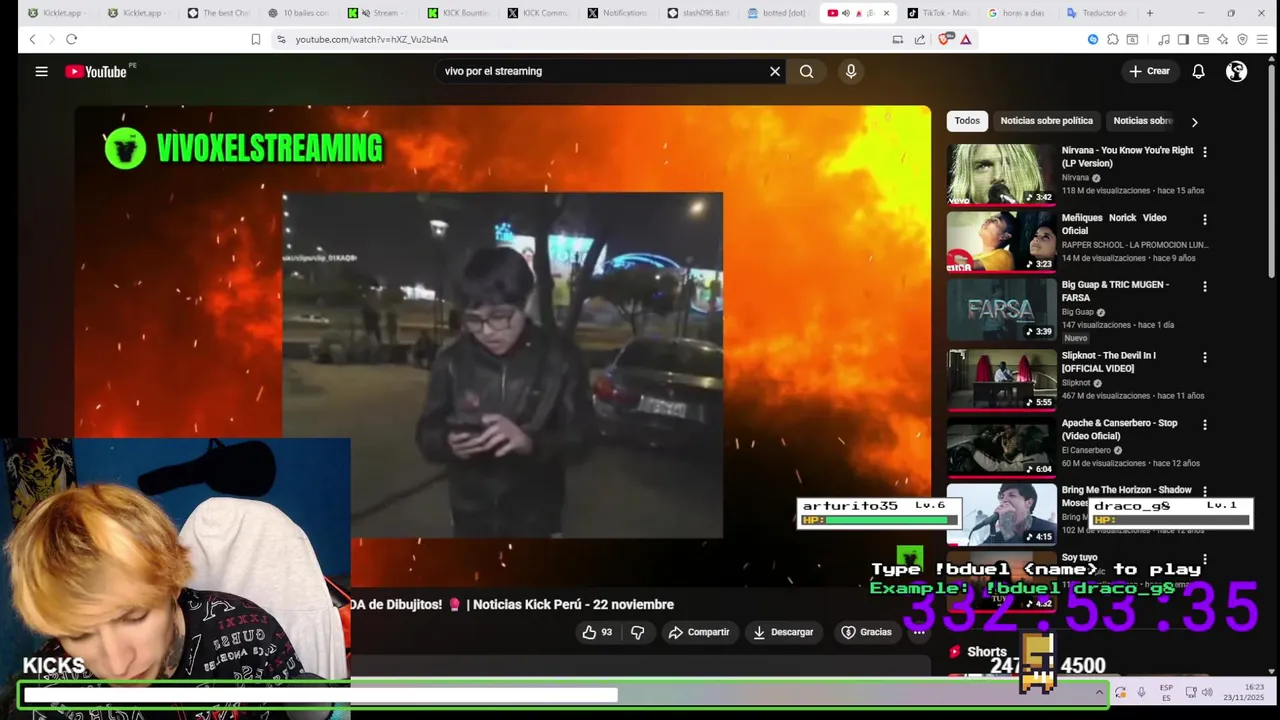Click the Crear button

point(1149,71)
